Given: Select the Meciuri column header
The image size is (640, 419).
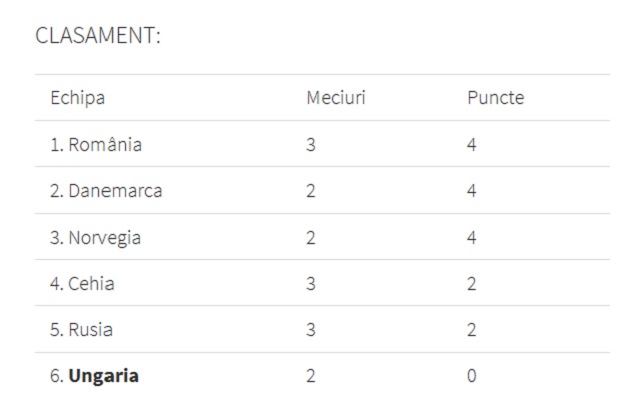Looking at the screenshot, I should point(336,98).
